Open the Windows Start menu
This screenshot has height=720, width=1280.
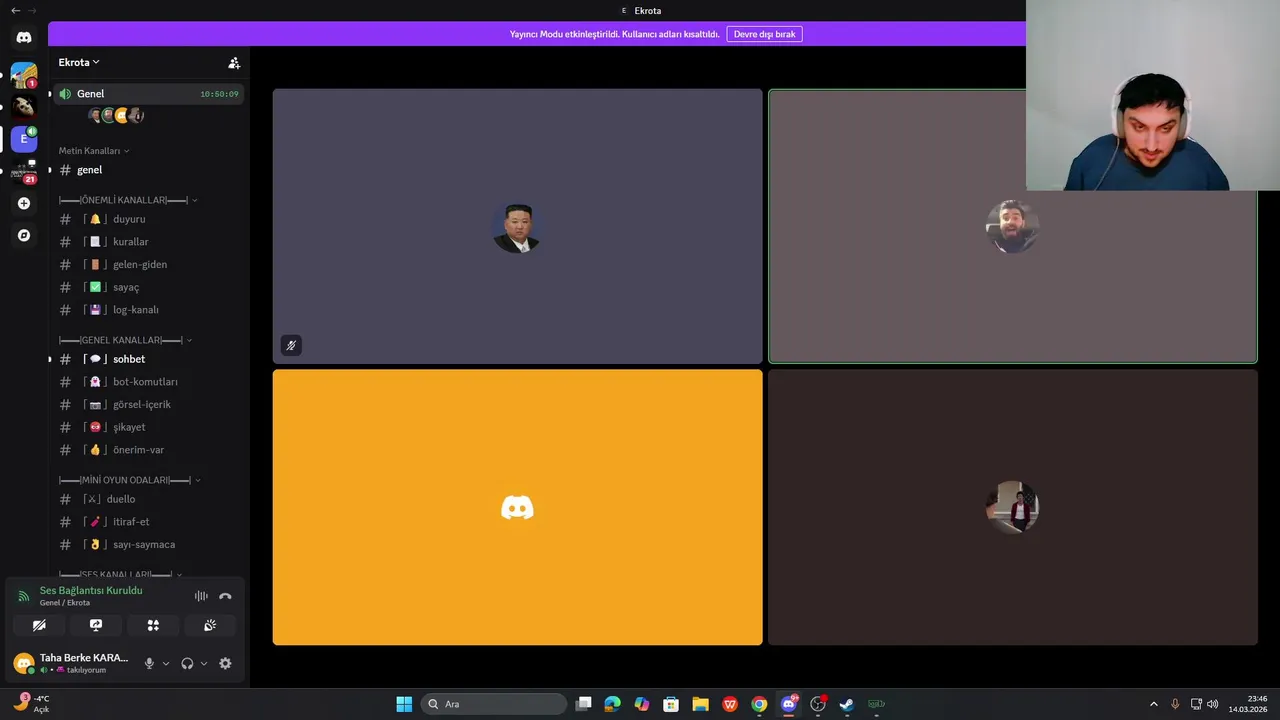point(404,704)
